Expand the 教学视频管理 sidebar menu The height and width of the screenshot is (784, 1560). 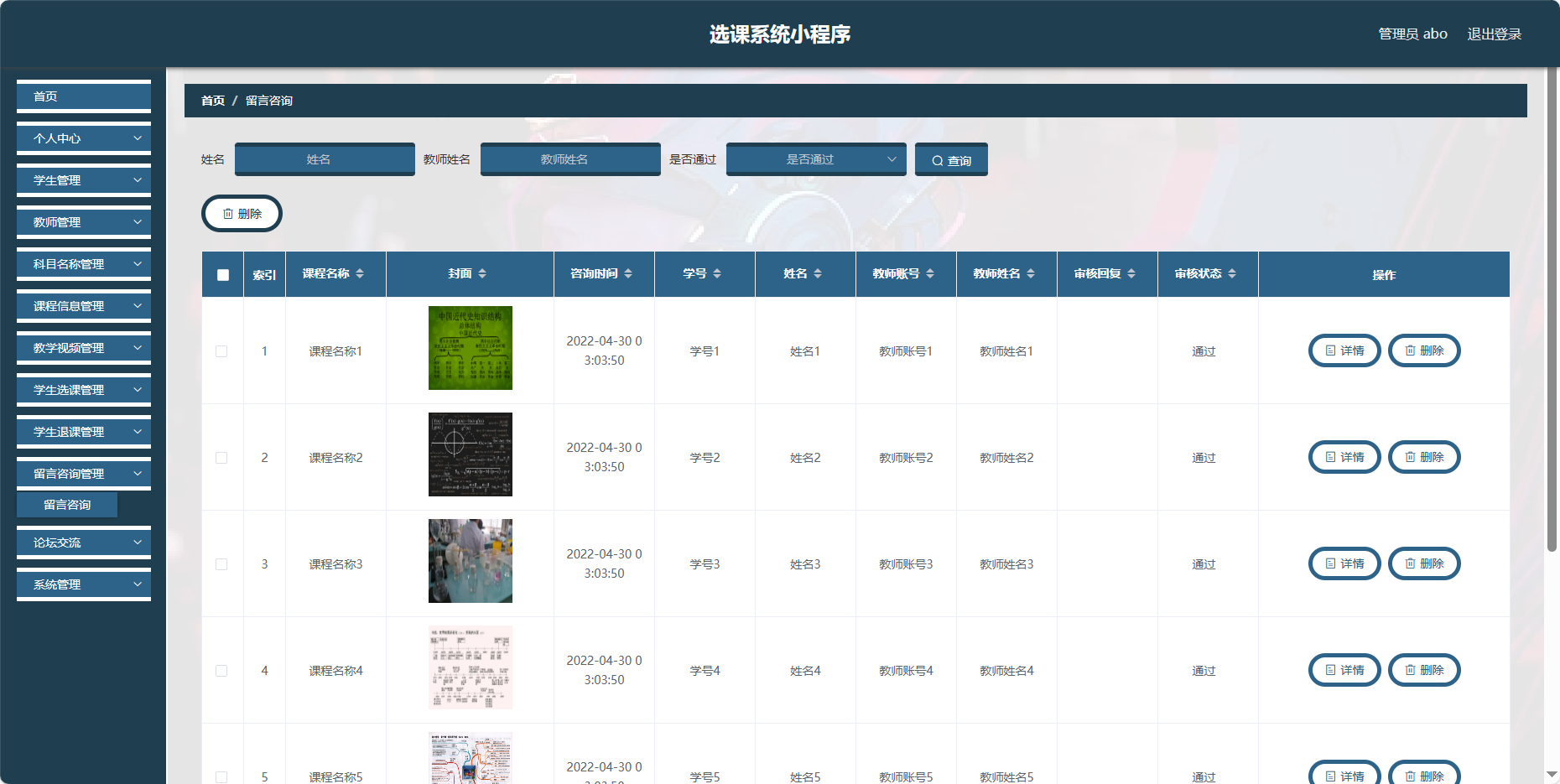(x=84, y=348)
